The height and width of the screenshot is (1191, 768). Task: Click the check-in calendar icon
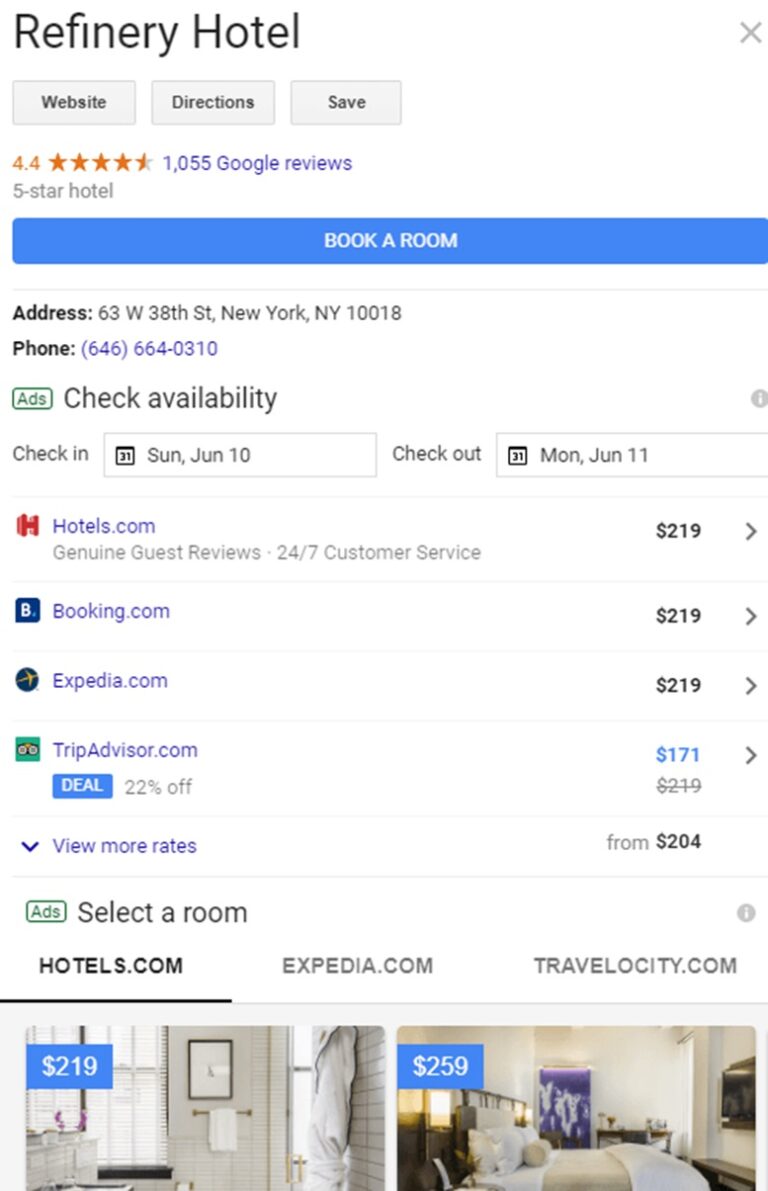[125, 456]
